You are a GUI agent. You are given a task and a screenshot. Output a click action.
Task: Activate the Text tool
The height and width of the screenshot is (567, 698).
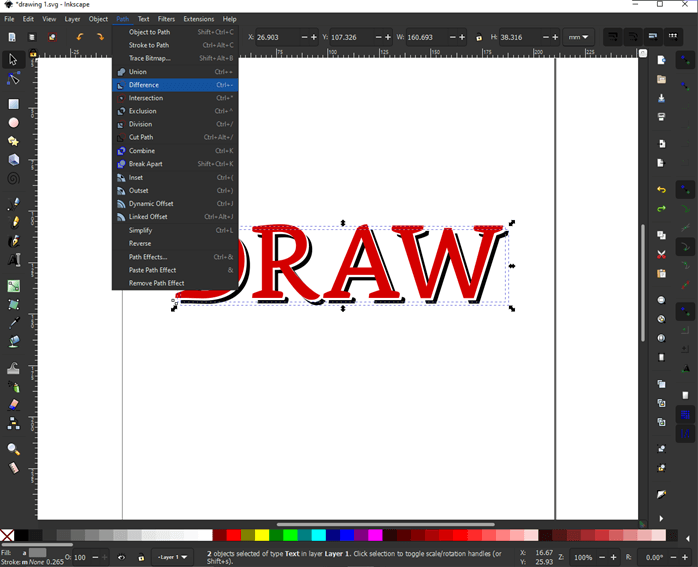(13, 260)
